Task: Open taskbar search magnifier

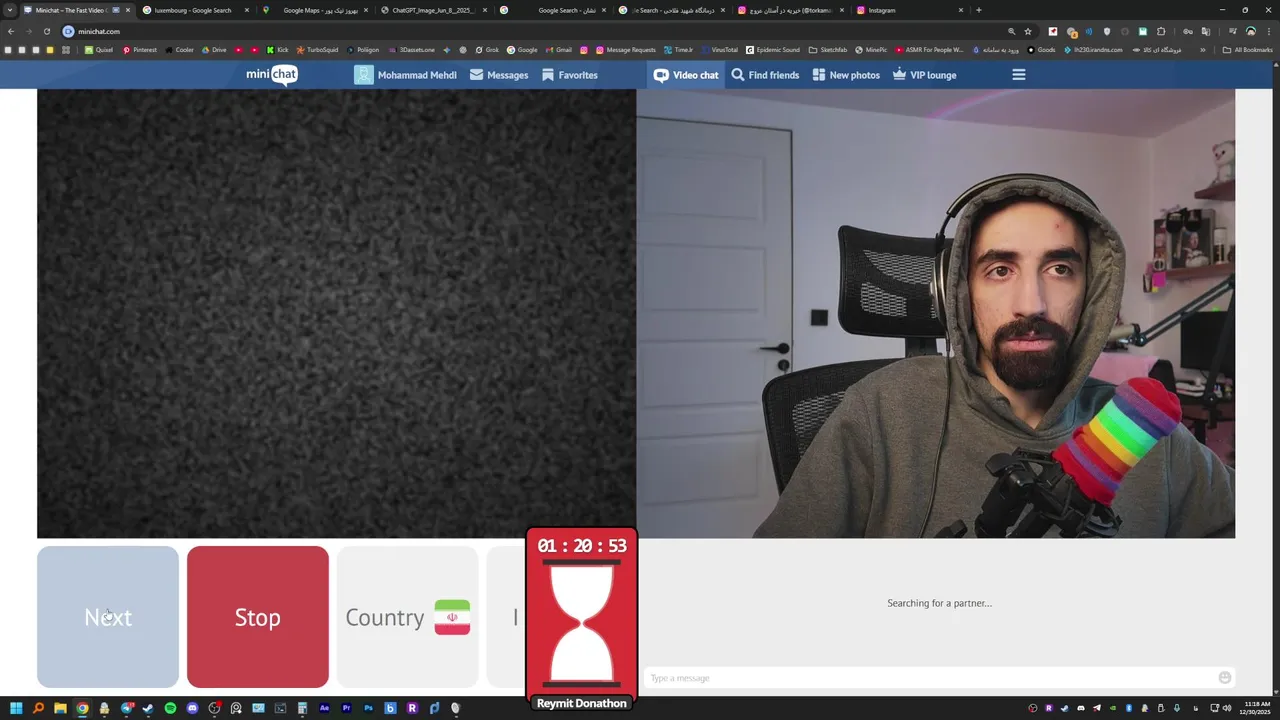Action: [38, 709]
